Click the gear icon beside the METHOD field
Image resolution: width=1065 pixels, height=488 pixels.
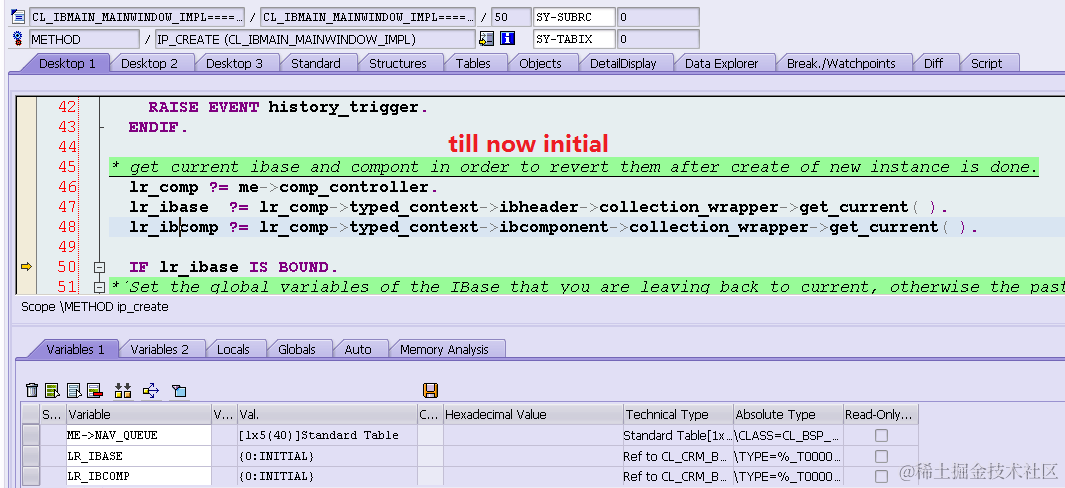click(18, 39)
